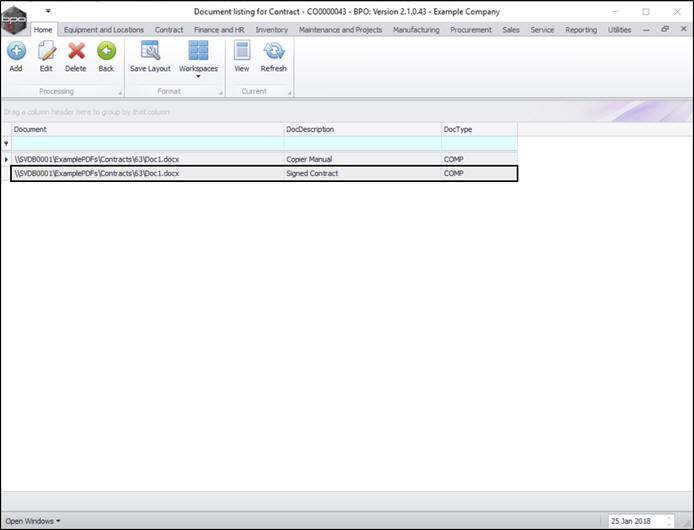694x530 pixels.
Task: Select the Home ribbon tab
Action: coord(43,30)
